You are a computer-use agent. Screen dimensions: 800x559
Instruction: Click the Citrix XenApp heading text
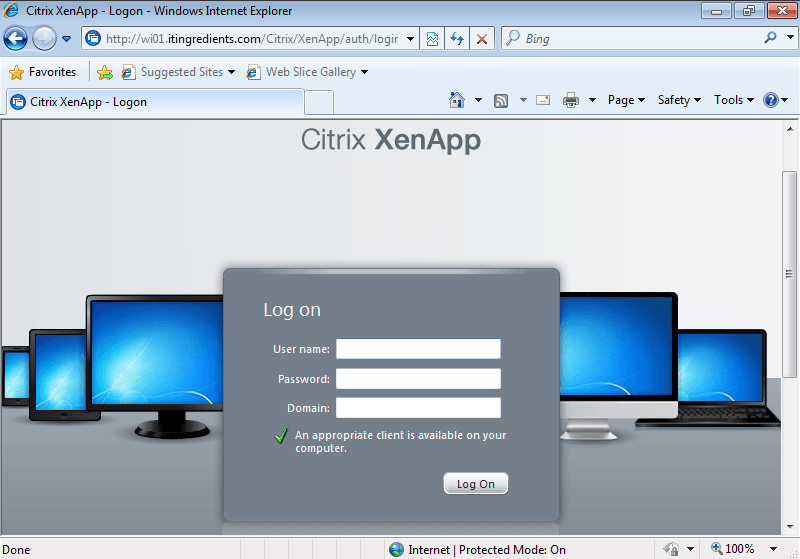pyautogui.click(x=391, y=140)
